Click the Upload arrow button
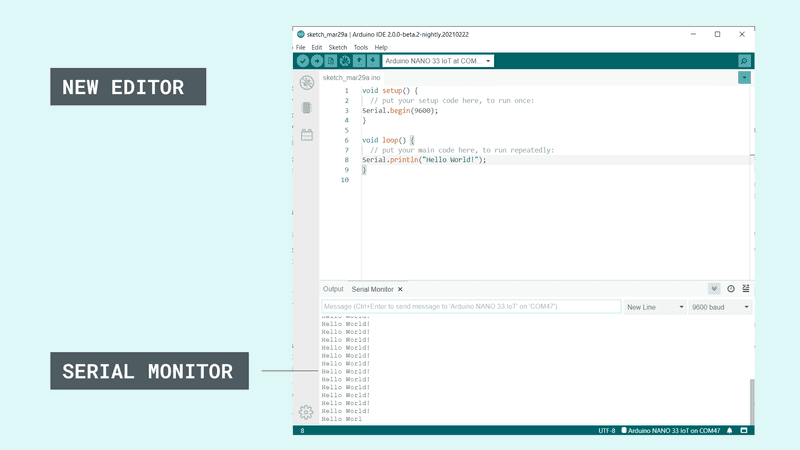 [x=317, y=61]
